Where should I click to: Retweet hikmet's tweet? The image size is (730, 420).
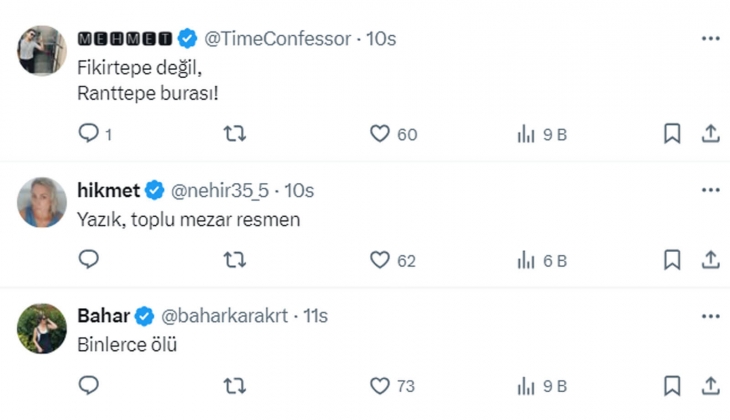point(235,260)
